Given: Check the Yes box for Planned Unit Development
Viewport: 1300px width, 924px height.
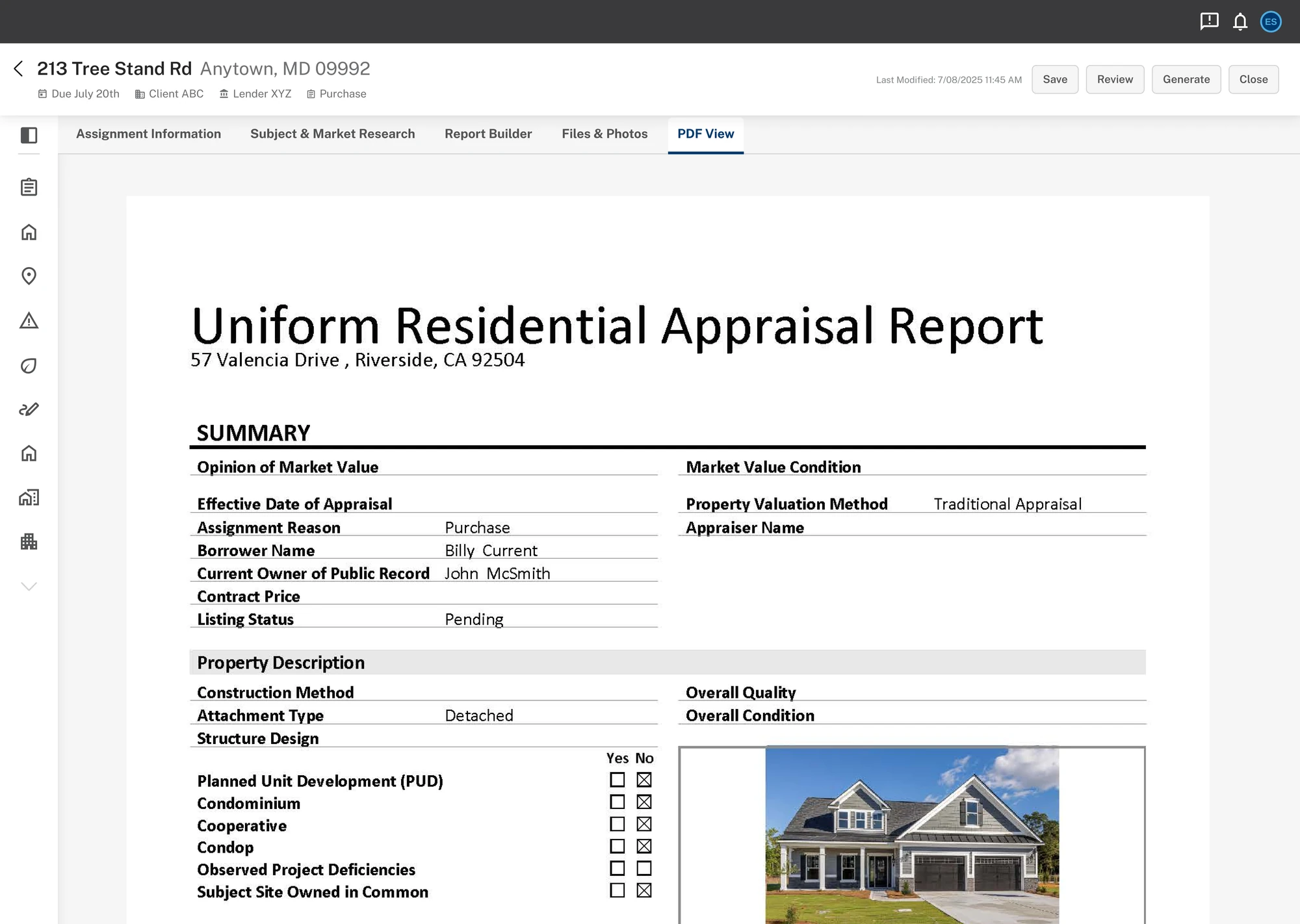Looking at the screenshot, I should [617, 780].
